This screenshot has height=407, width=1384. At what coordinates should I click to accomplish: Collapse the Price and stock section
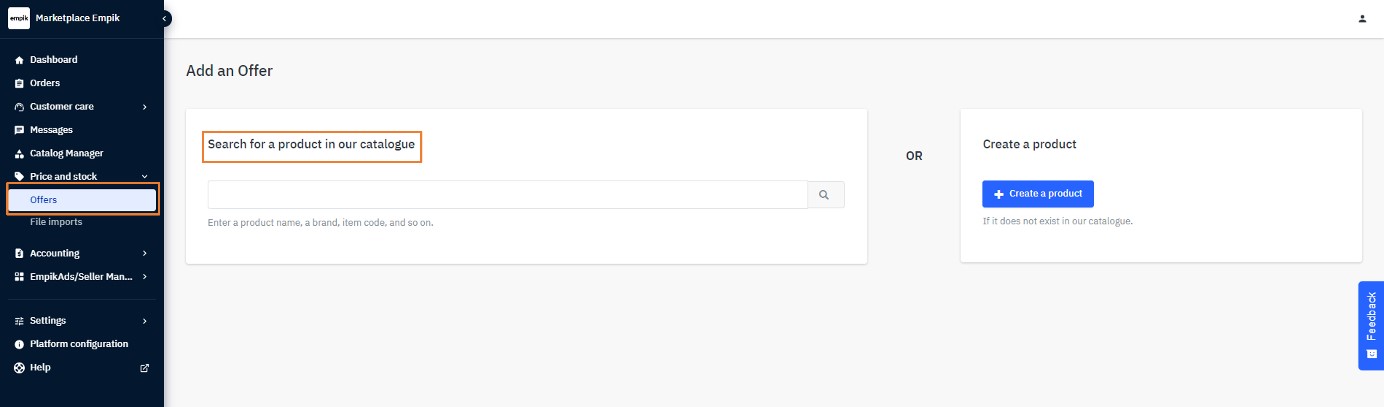pos(145,177)
